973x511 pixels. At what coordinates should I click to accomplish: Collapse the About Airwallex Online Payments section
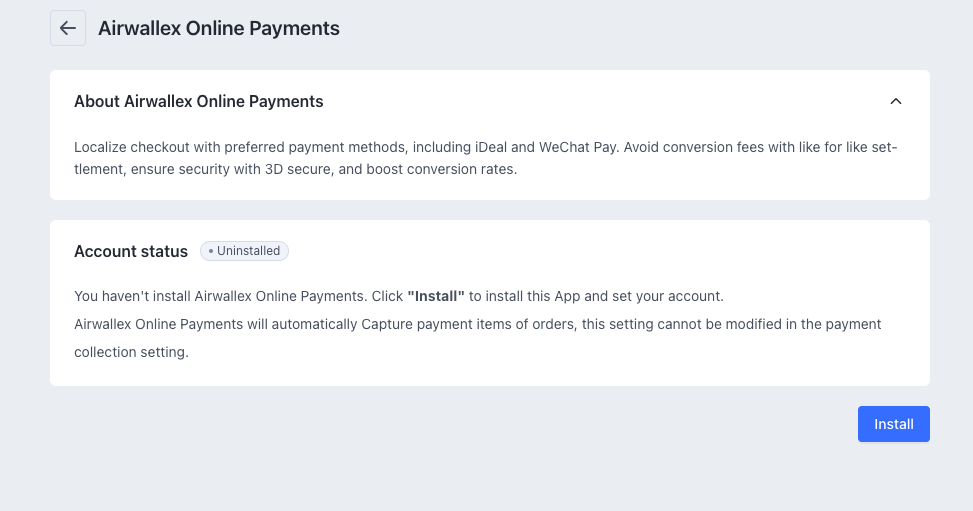(896, 101)
